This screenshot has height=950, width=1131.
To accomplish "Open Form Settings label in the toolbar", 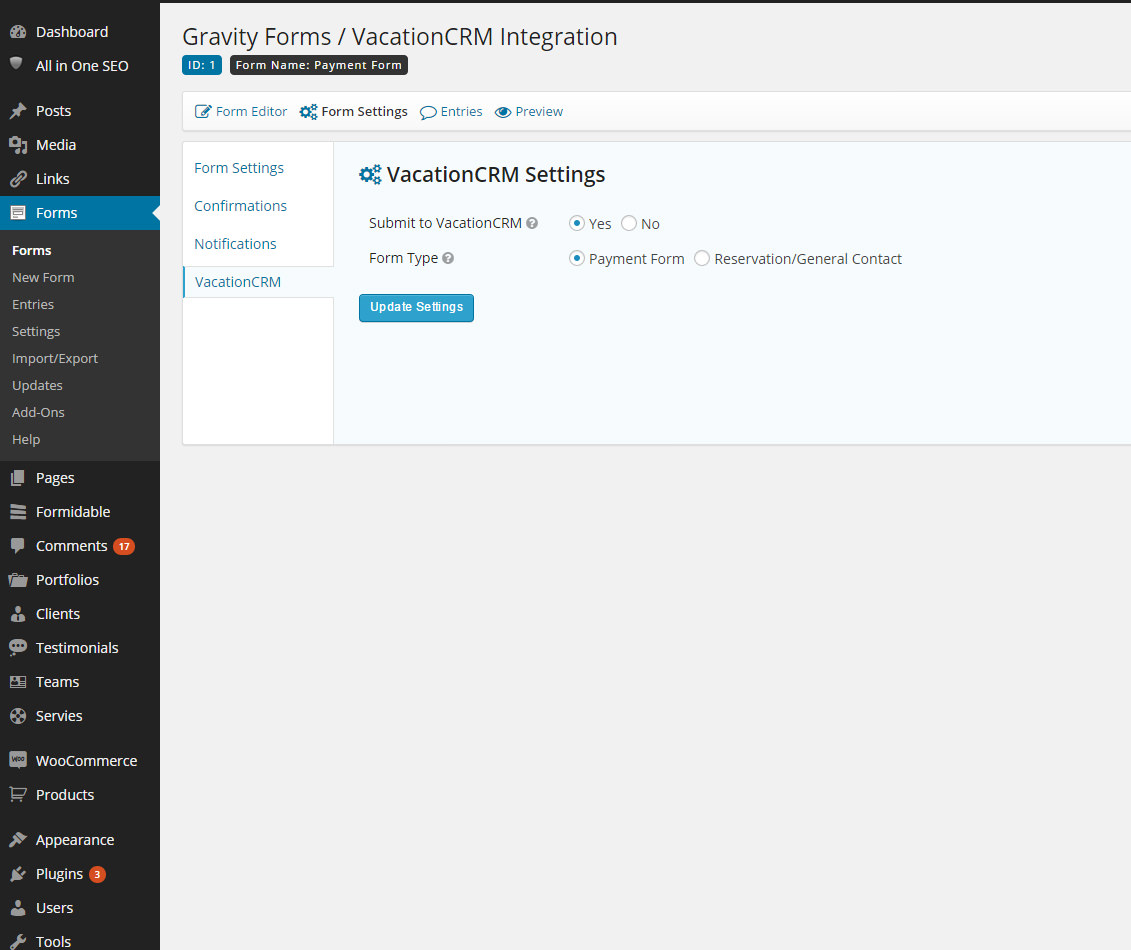I will click(364, 112).
